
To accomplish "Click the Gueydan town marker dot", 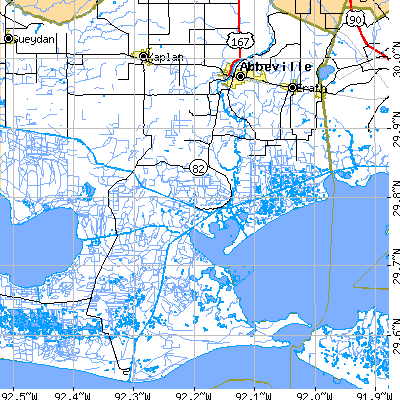I will pos(9,39).
